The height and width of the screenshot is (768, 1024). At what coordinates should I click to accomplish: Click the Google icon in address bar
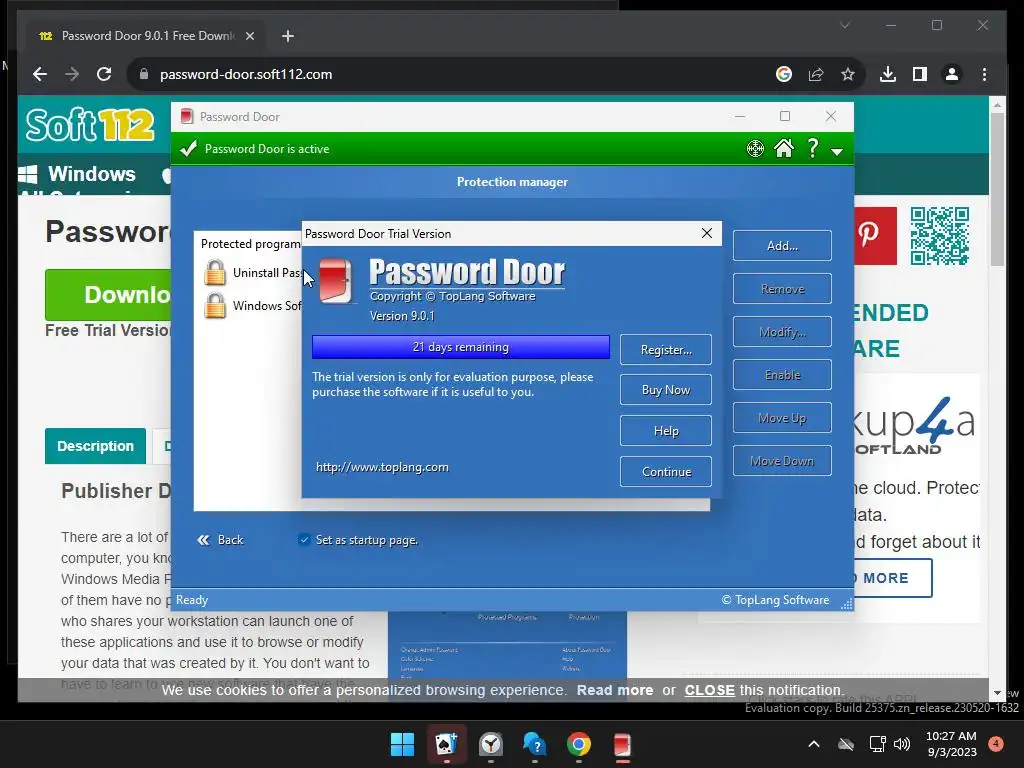click(x=784, y=74)
